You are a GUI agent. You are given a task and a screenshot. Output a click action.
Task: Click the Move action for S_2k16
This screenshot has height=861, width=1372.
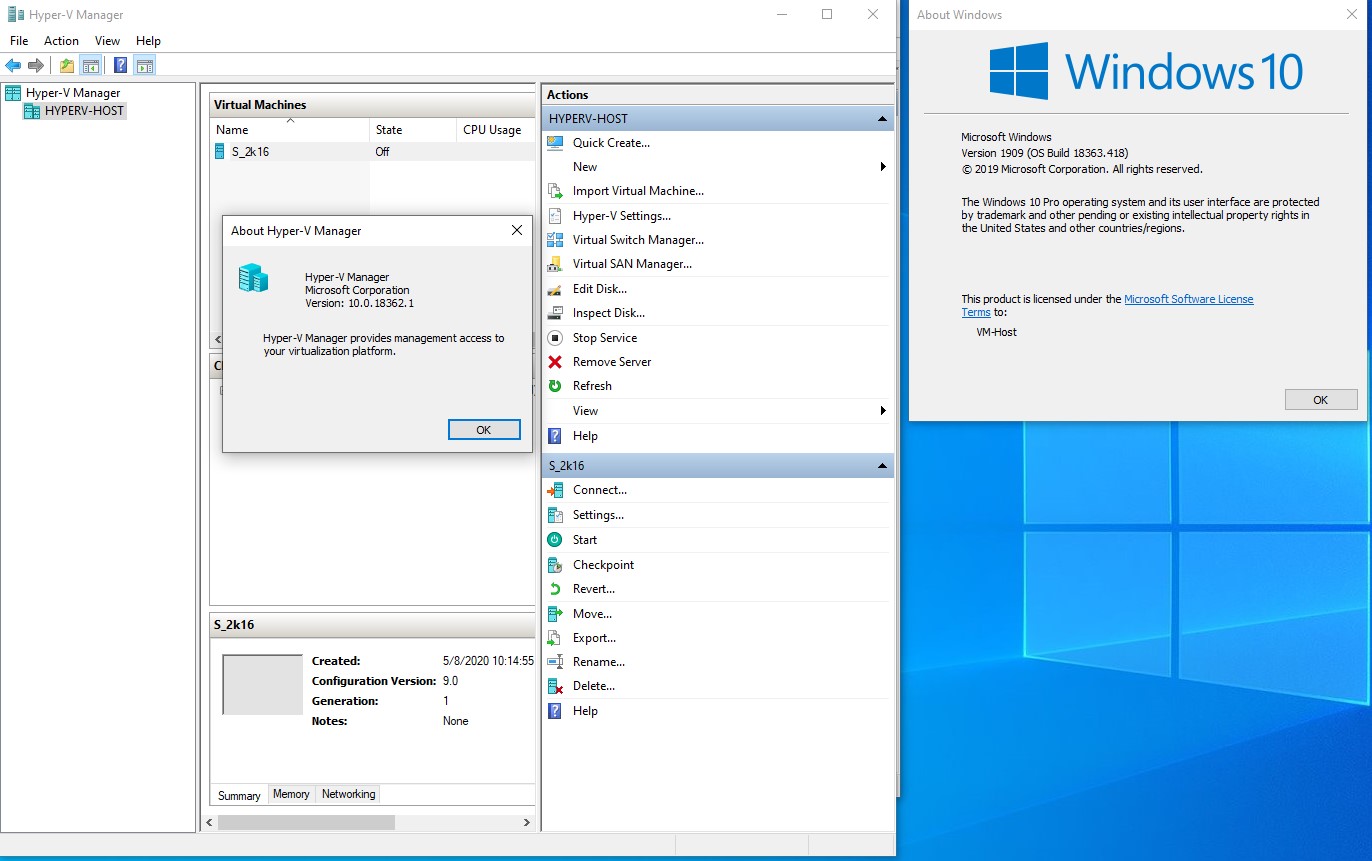(x=592, y=614)
